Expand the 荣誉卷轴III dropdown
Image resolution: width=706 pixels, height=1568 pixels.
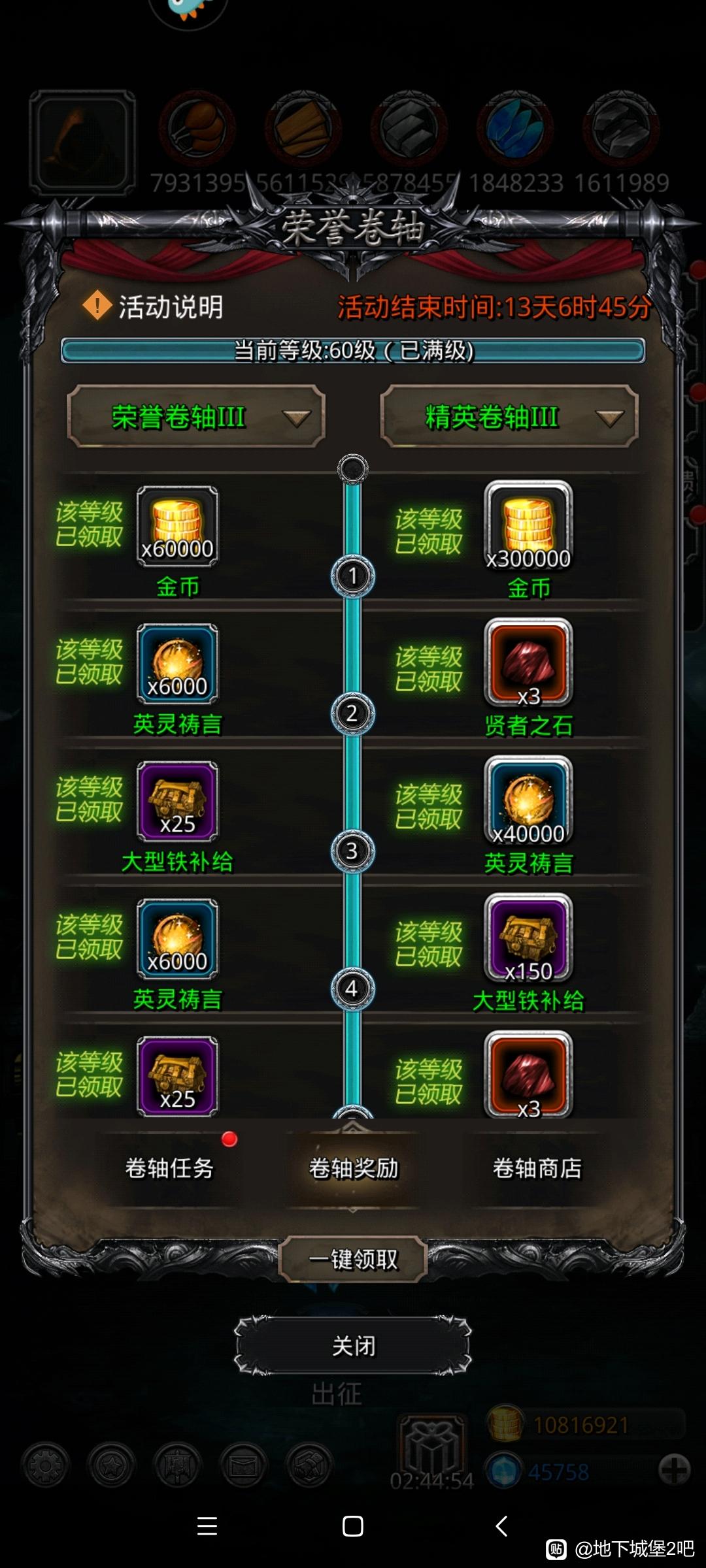click(196, 417)
